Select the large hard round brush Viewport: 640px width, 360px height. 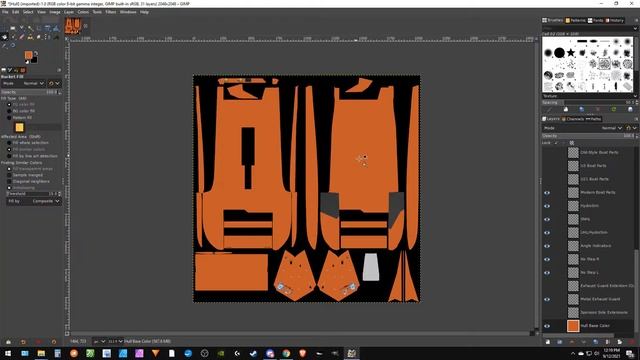point(560,53)
